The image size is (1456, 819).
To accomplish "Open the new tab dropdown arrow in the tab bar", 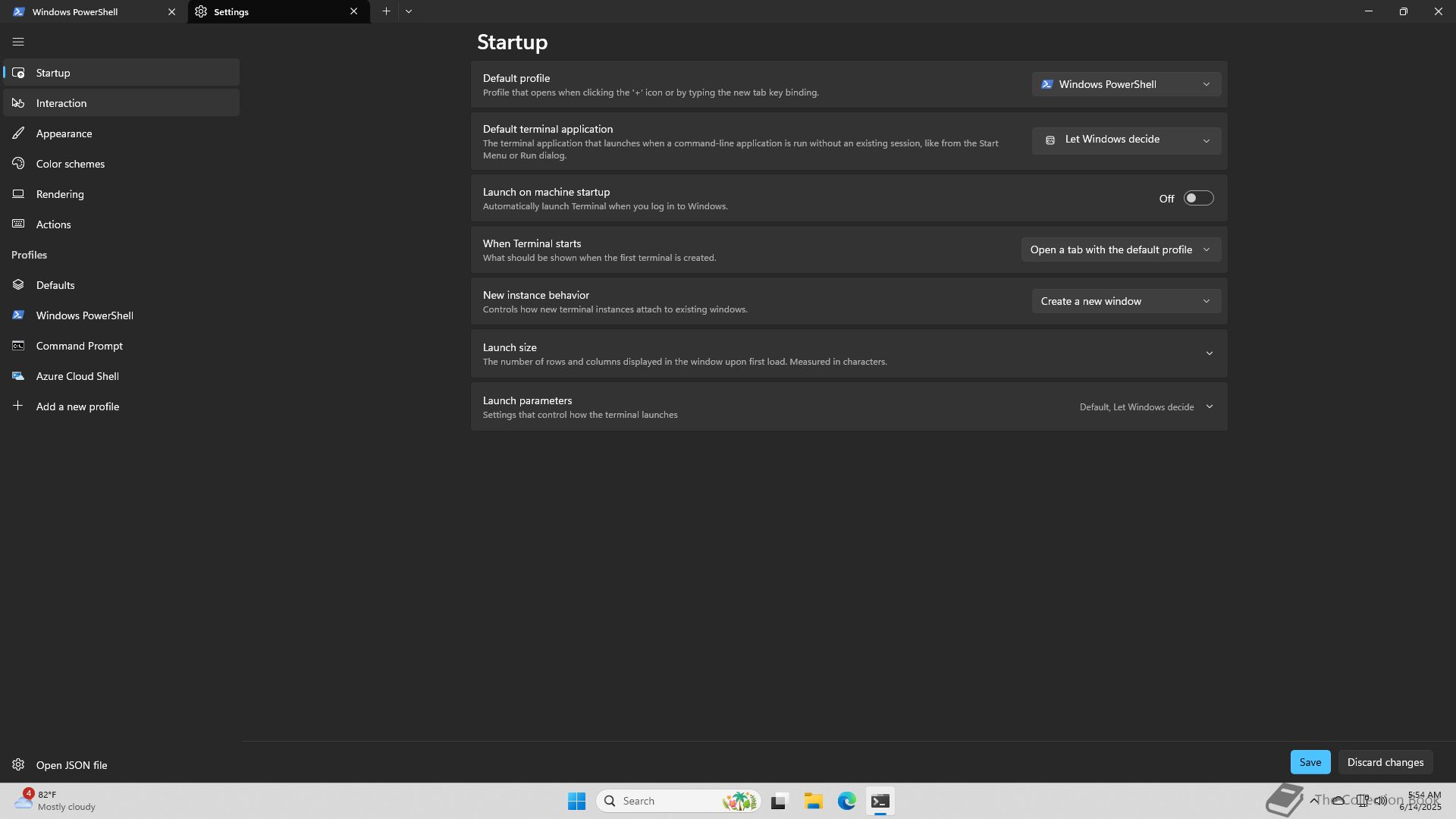I will click(409, 11).
